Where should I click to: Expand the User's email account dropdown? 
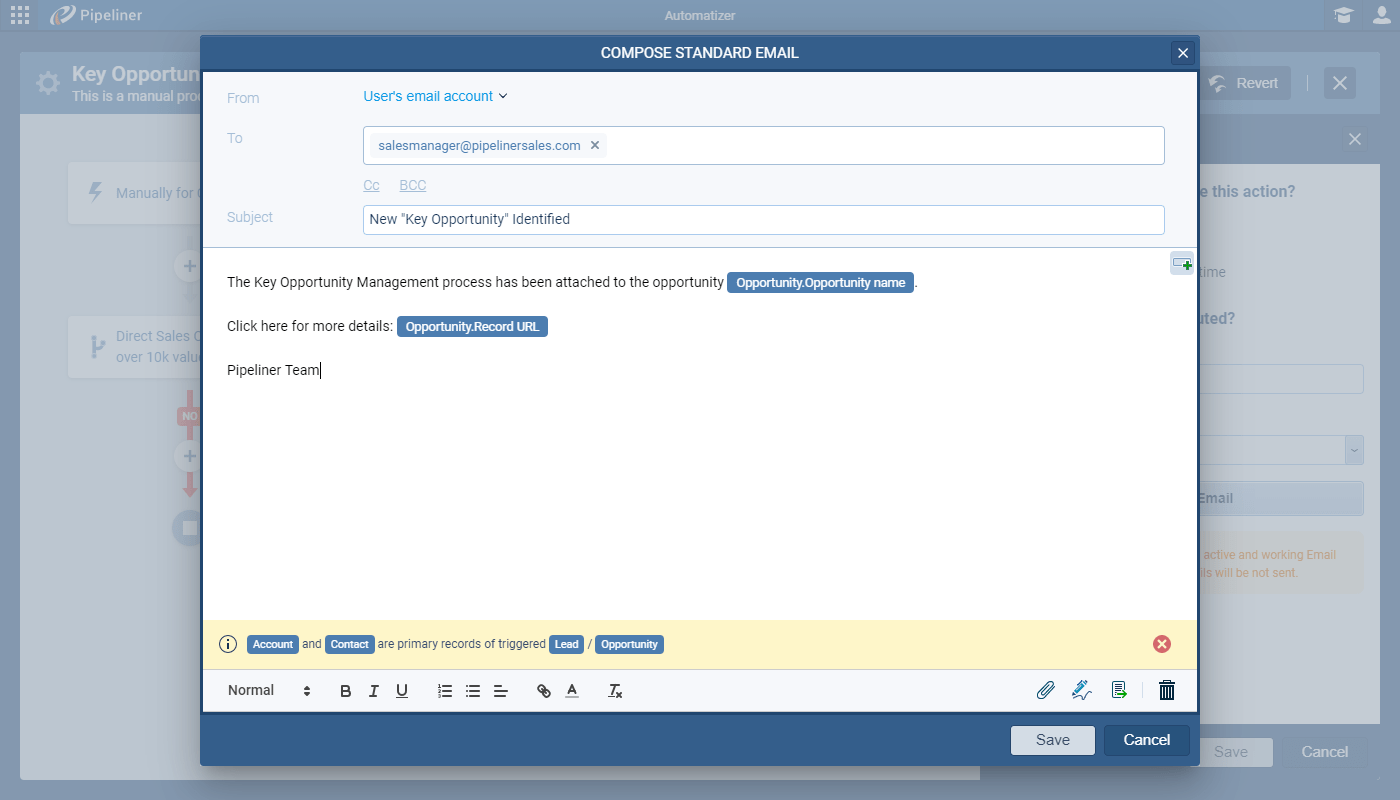[436, 96]
